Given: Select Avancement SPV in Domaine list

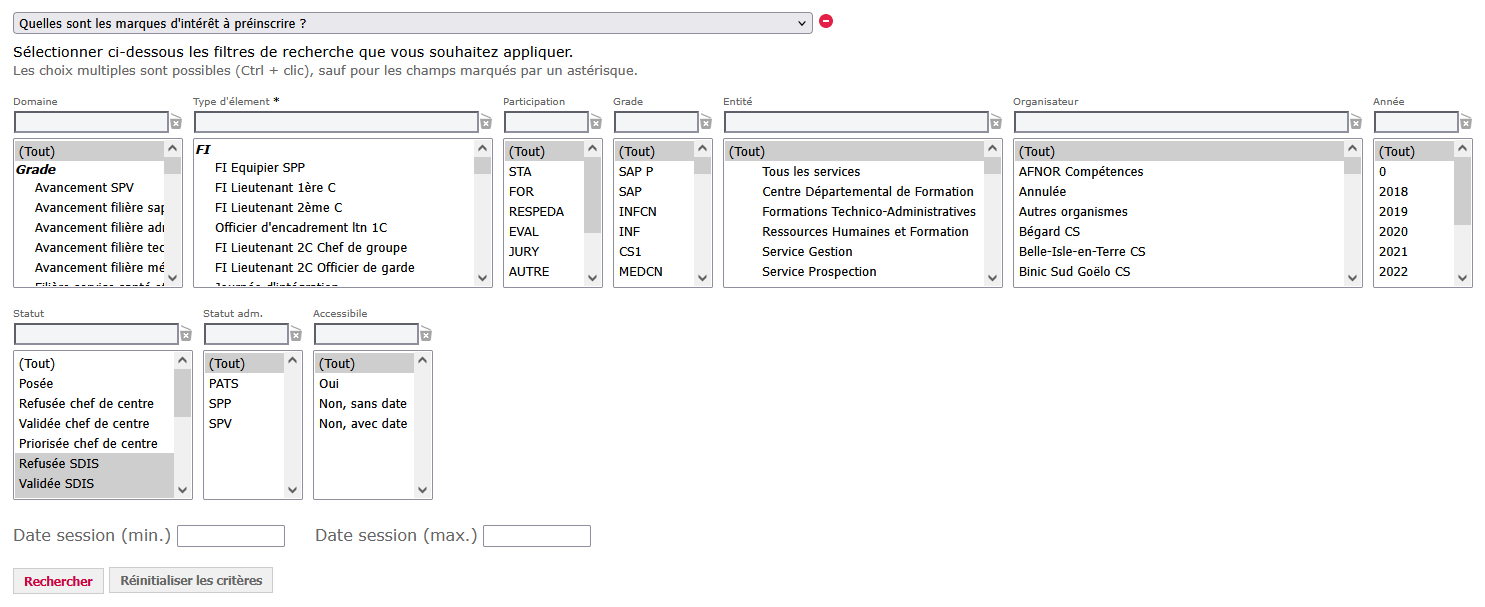Looking at the screenshot, I should (90, 188).
